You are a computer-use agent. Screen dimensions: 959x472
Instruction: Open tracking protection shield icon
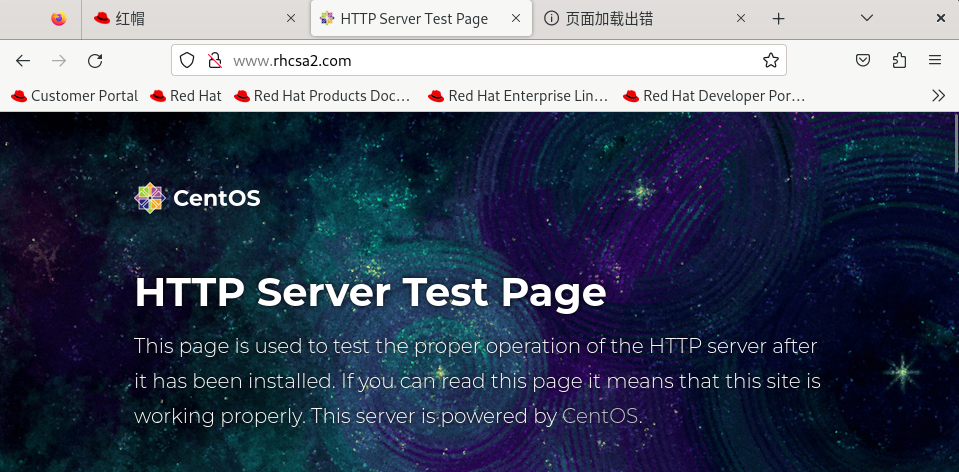pos(187,60)
